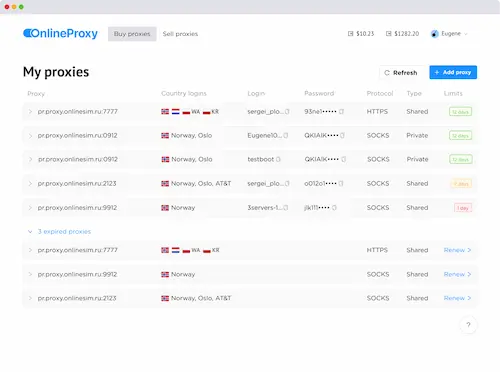Click the 'Type' column header
500x372 pixels.
point(414,93)
